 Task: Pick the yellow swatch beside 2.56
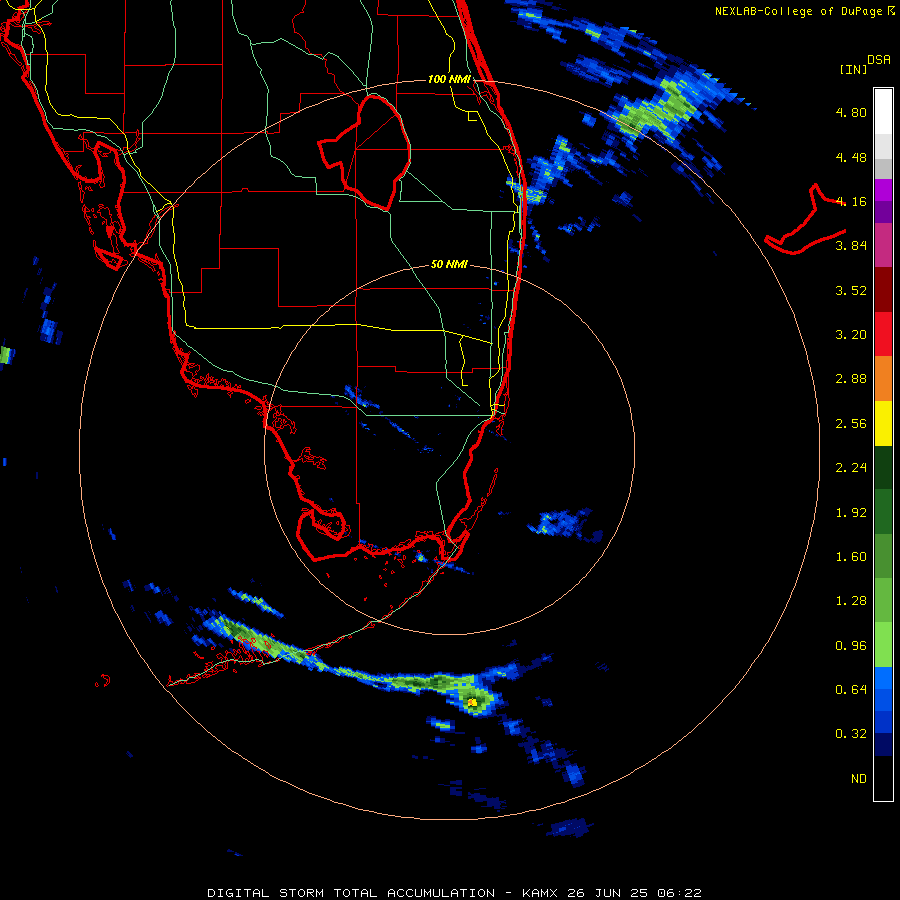click(x=883, y=424)
